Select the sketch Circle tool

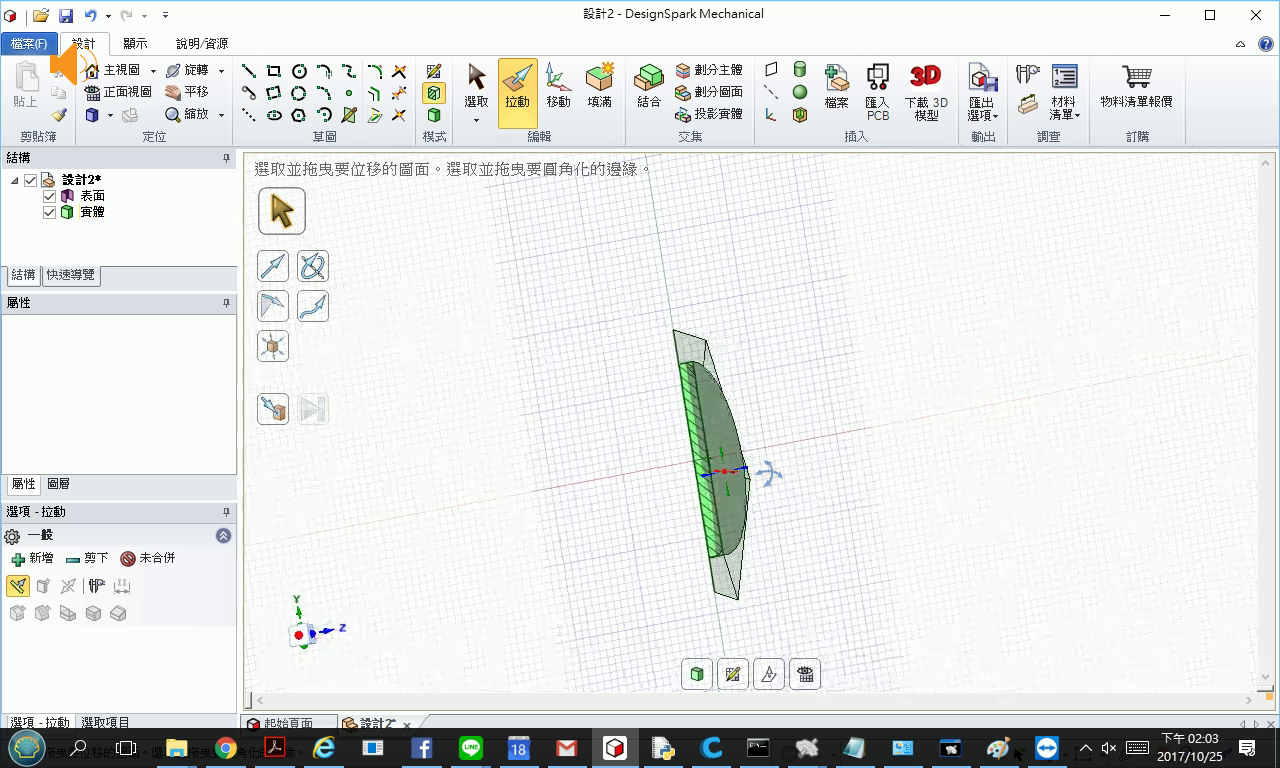tap(299, 71)
